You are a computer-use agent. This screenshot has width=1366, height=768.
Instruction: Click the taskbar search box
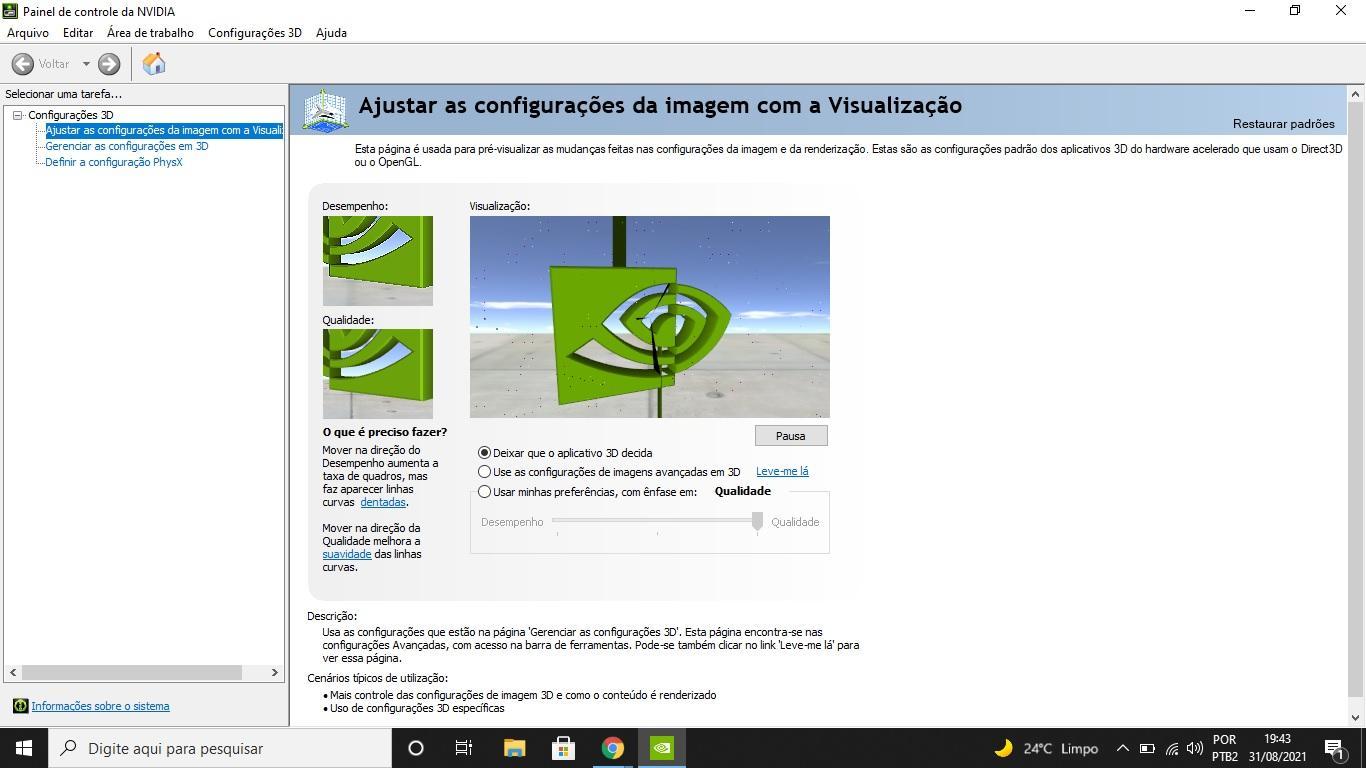220,748
